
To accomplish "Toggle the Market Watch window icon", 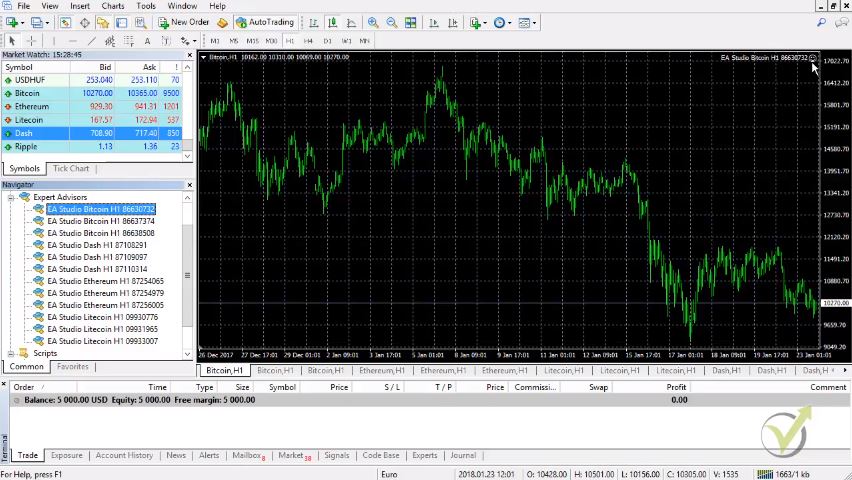I will click(x=65, y=23).
